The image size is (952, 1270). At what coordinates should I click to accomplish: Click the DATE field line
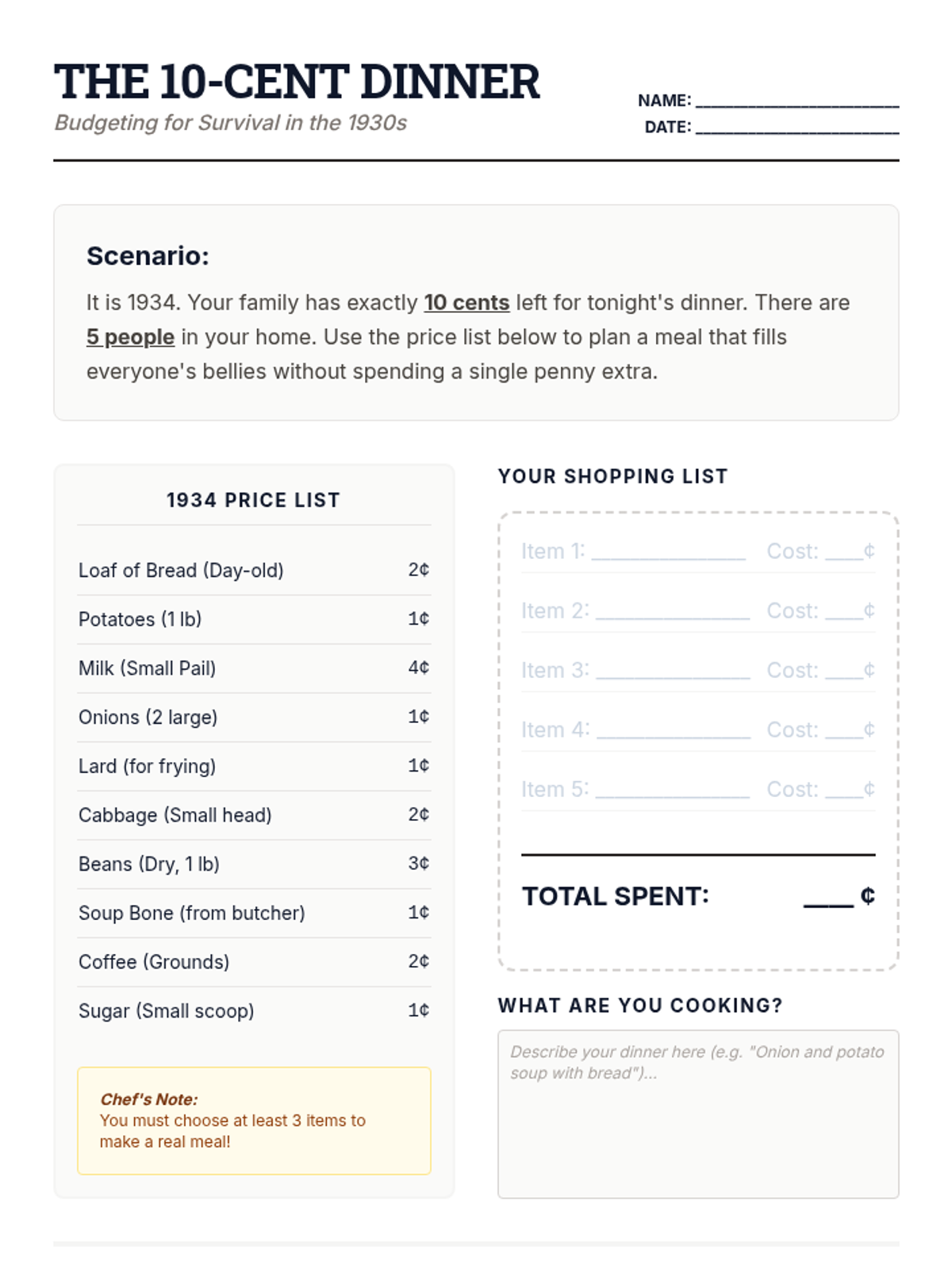click(797, 128)
